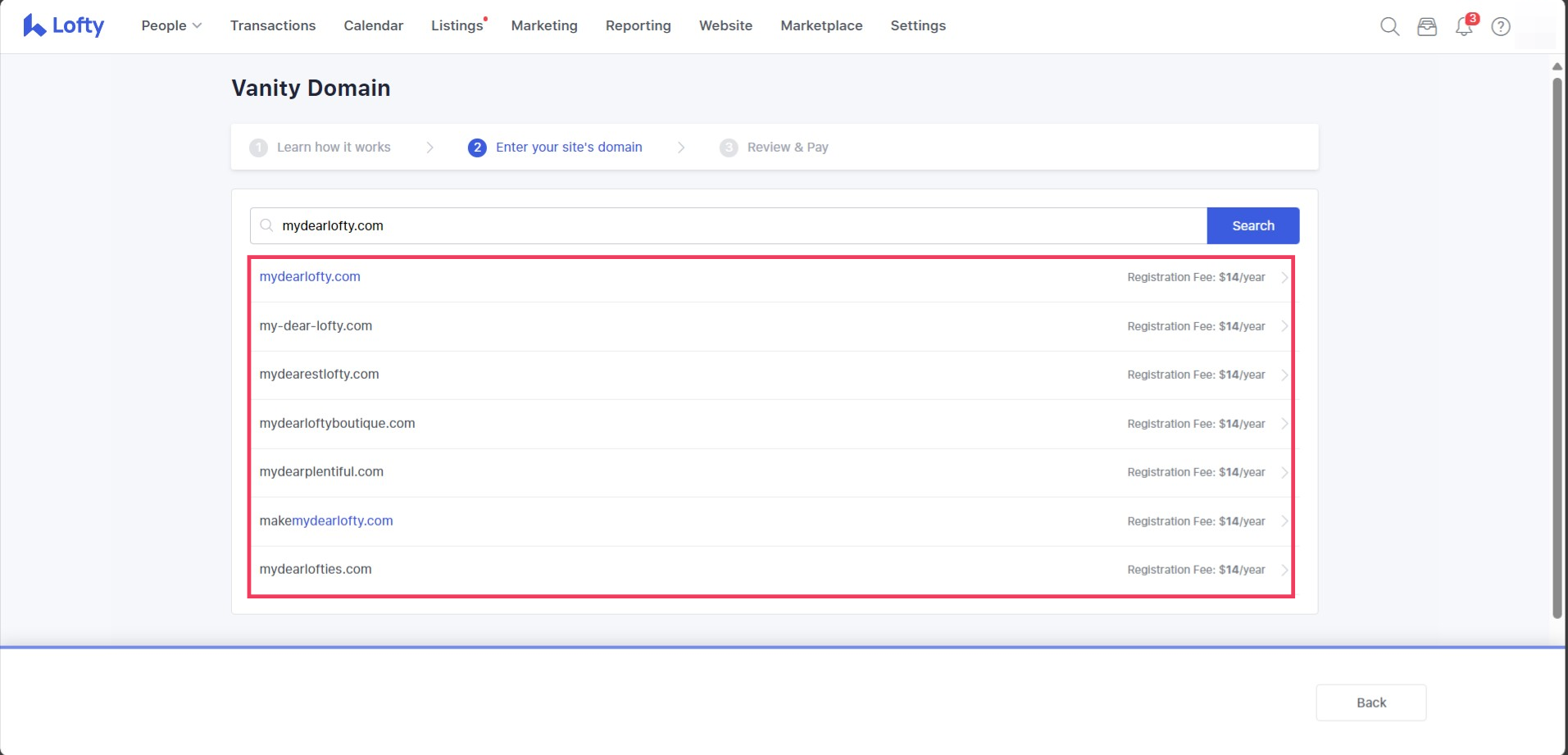Viewport: 1568px width, 755px height.
Task: Click step 1 circle for Learn how it works
Action: [258, 148]
